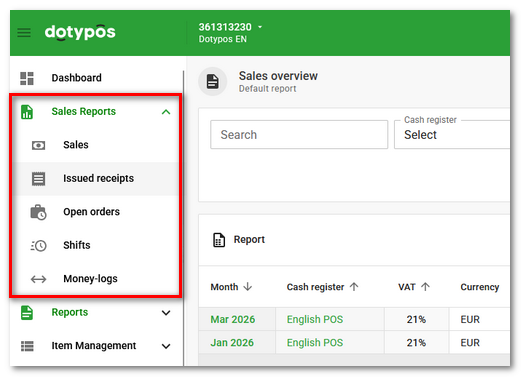Select the Reports menu heading
The width and height of the screenshot is (521, 377).
click(70, 312)
